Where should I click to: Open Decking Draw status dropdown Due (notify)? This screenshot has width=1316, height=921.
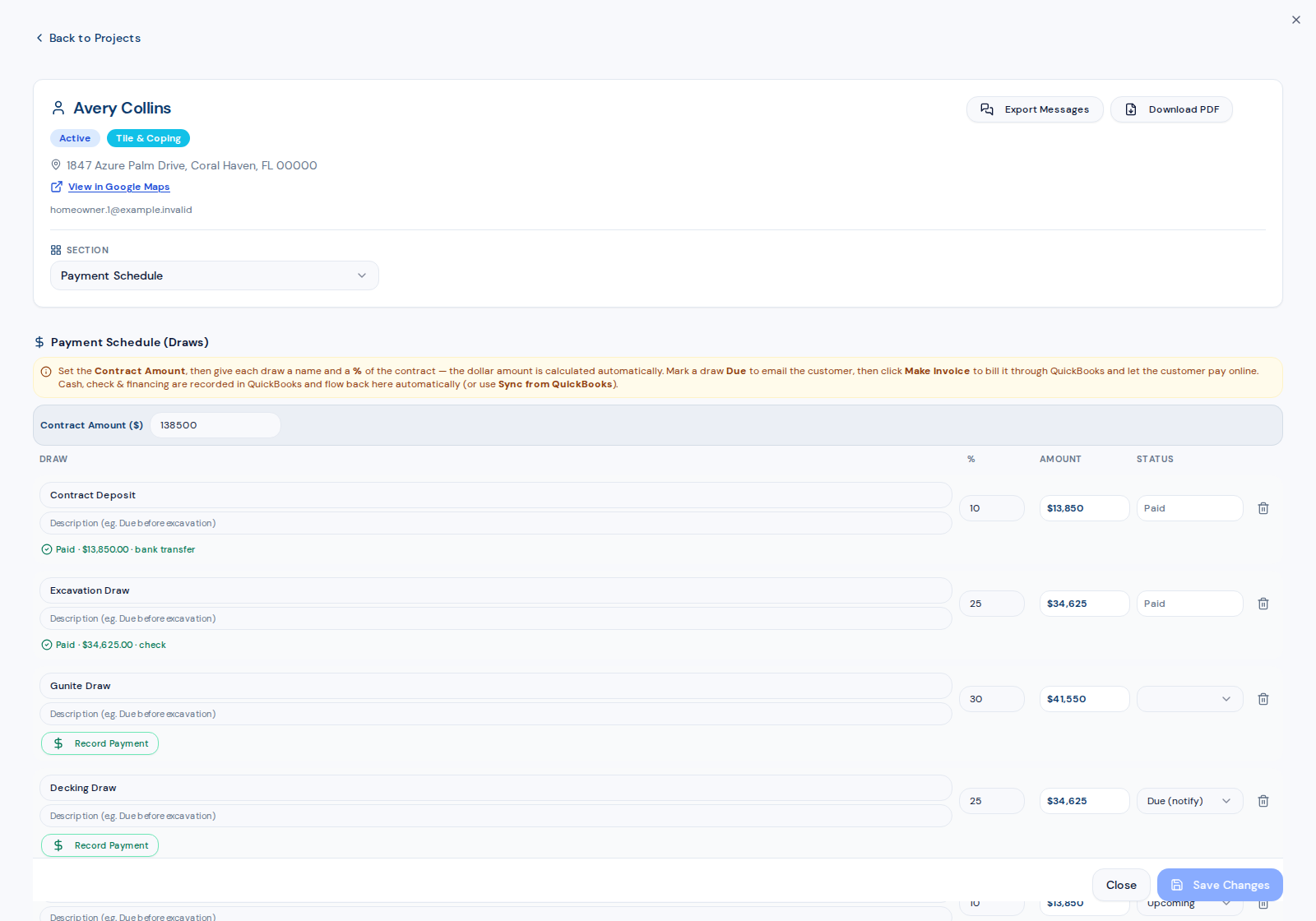(1190, 801)
